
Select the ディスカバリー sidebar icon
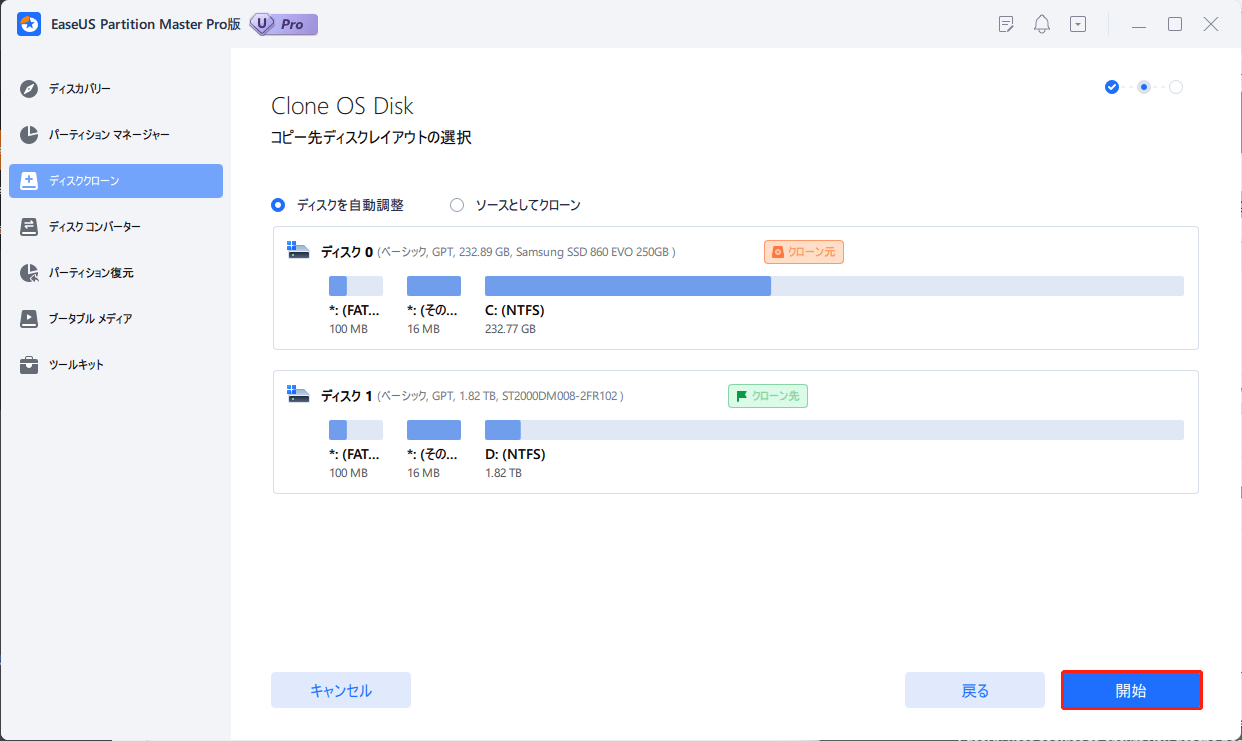[x=28, y=88]
